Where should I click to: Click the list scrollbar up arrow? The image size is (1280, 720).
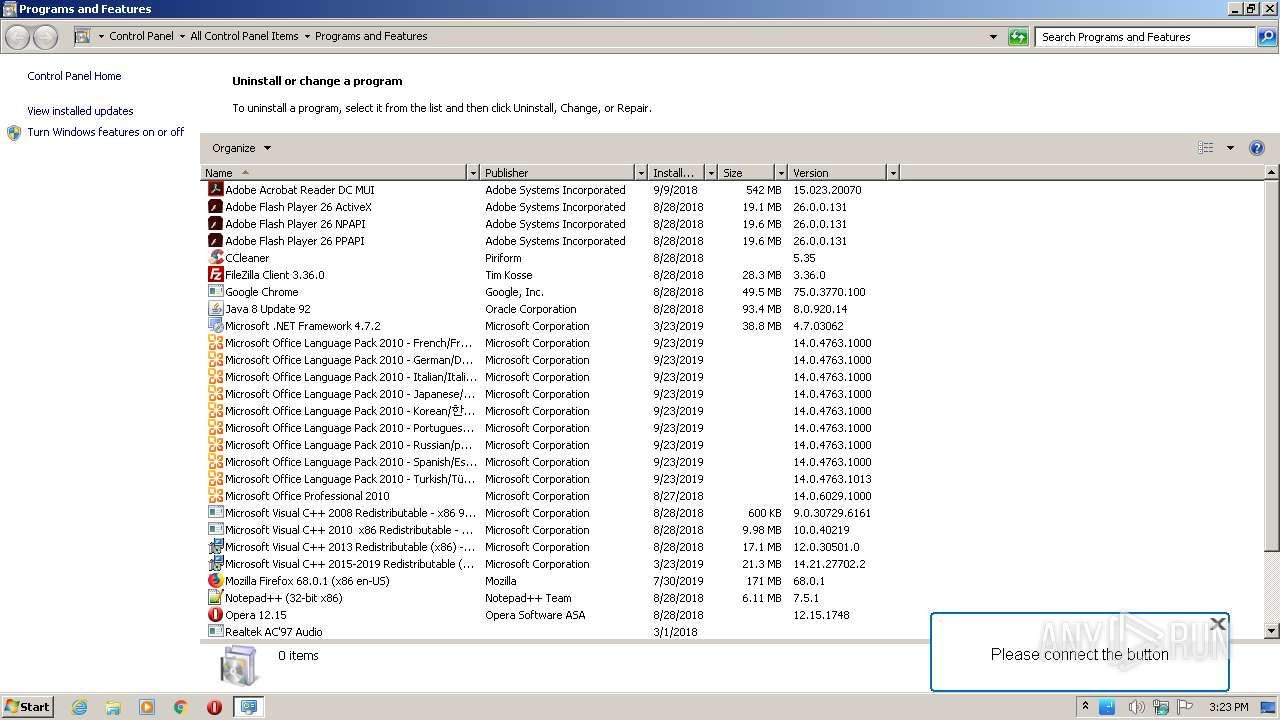pyautogui.click(x=1272, y=173)
